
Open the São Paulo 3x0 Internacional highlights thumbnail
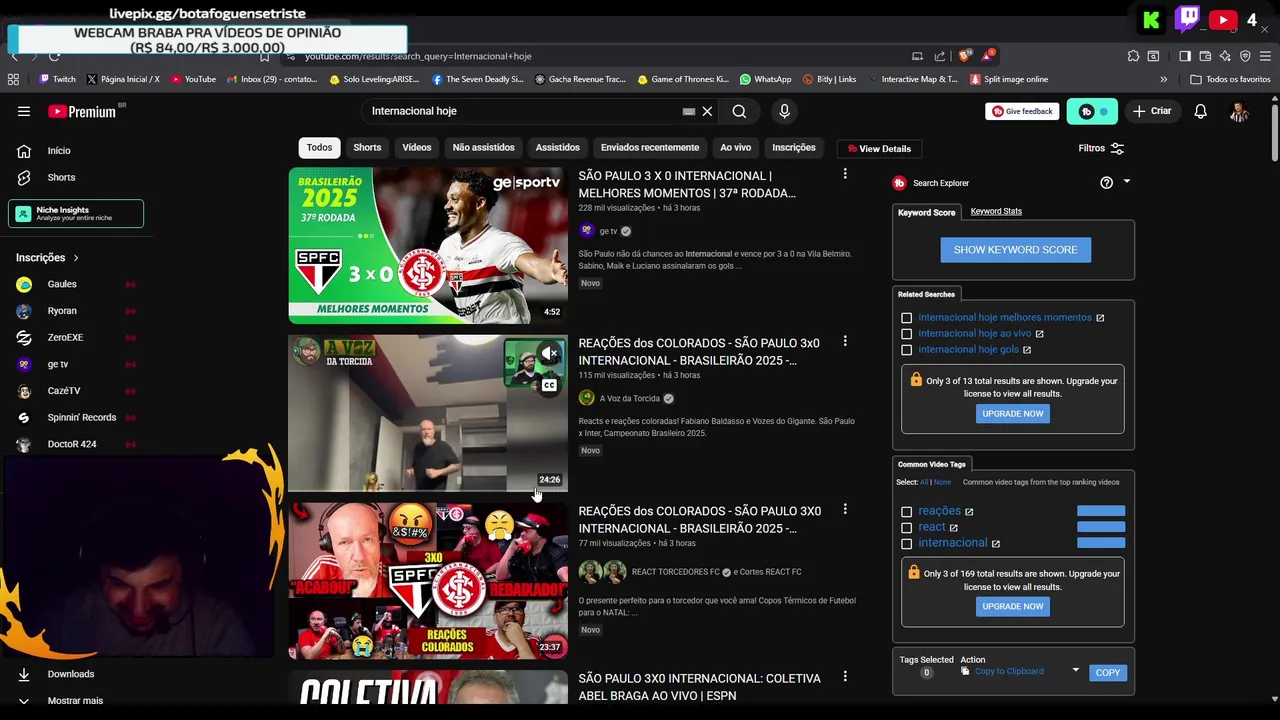pyautogui.click(x=428, y=246)
